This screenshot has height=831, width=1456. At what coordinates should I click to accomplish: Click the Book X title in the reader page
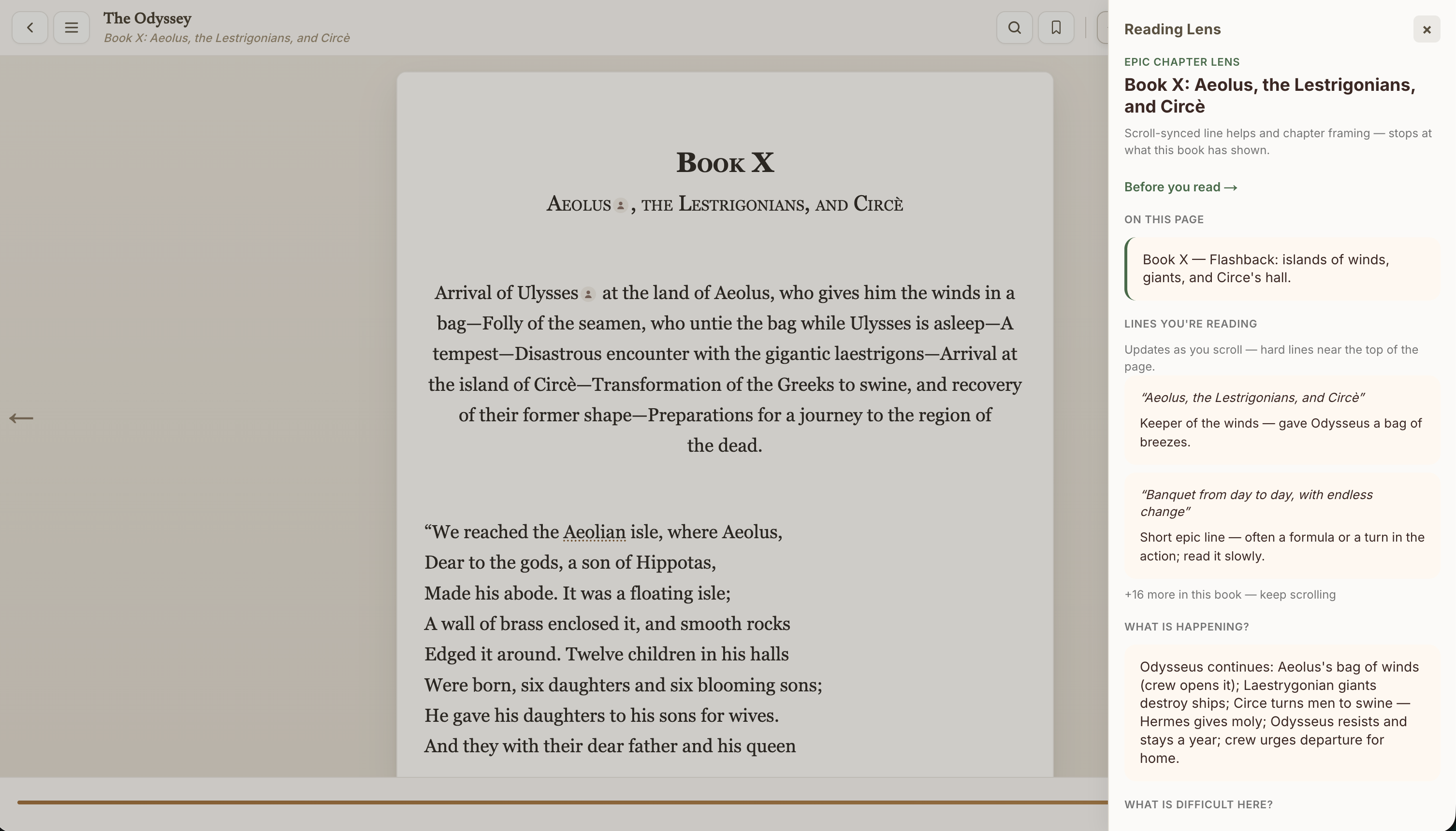click(x=725, y=163)
